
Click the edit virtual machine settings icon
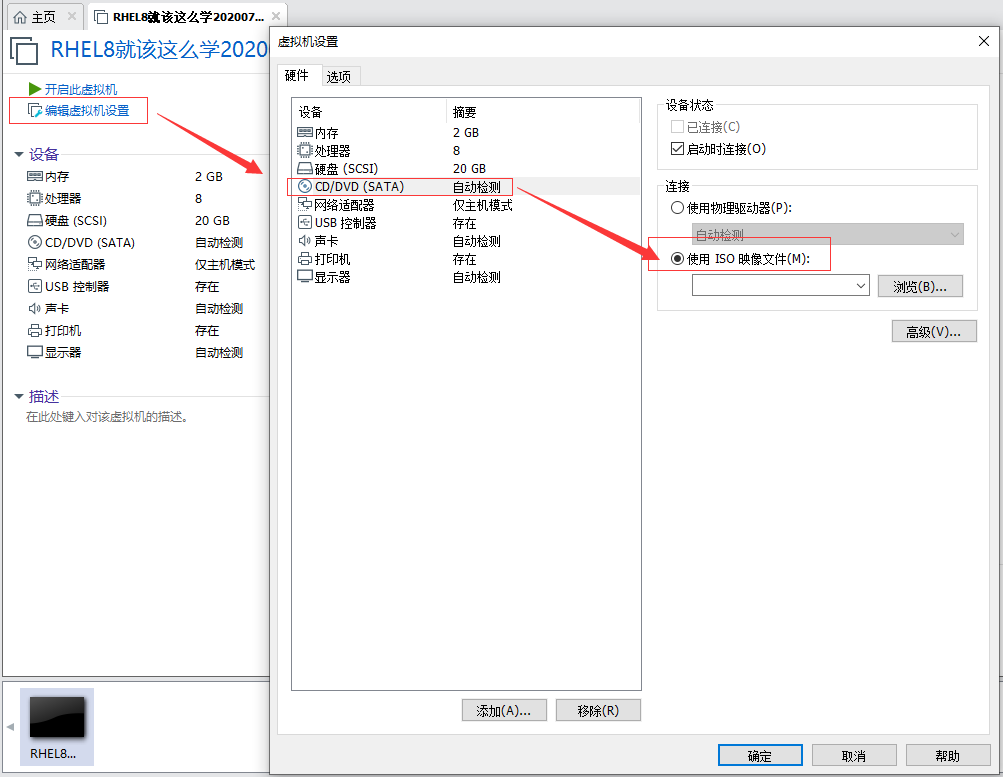click(35, 111)
